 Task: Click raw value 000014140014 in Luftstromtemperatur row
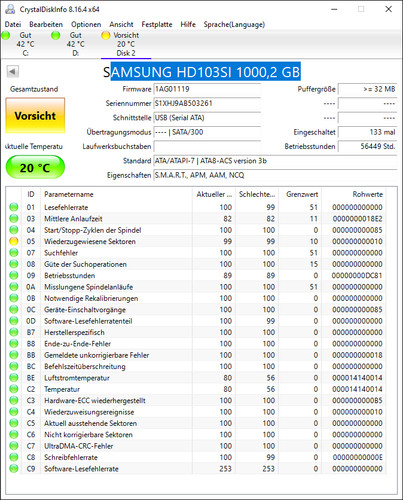click(x=357, y=378)
